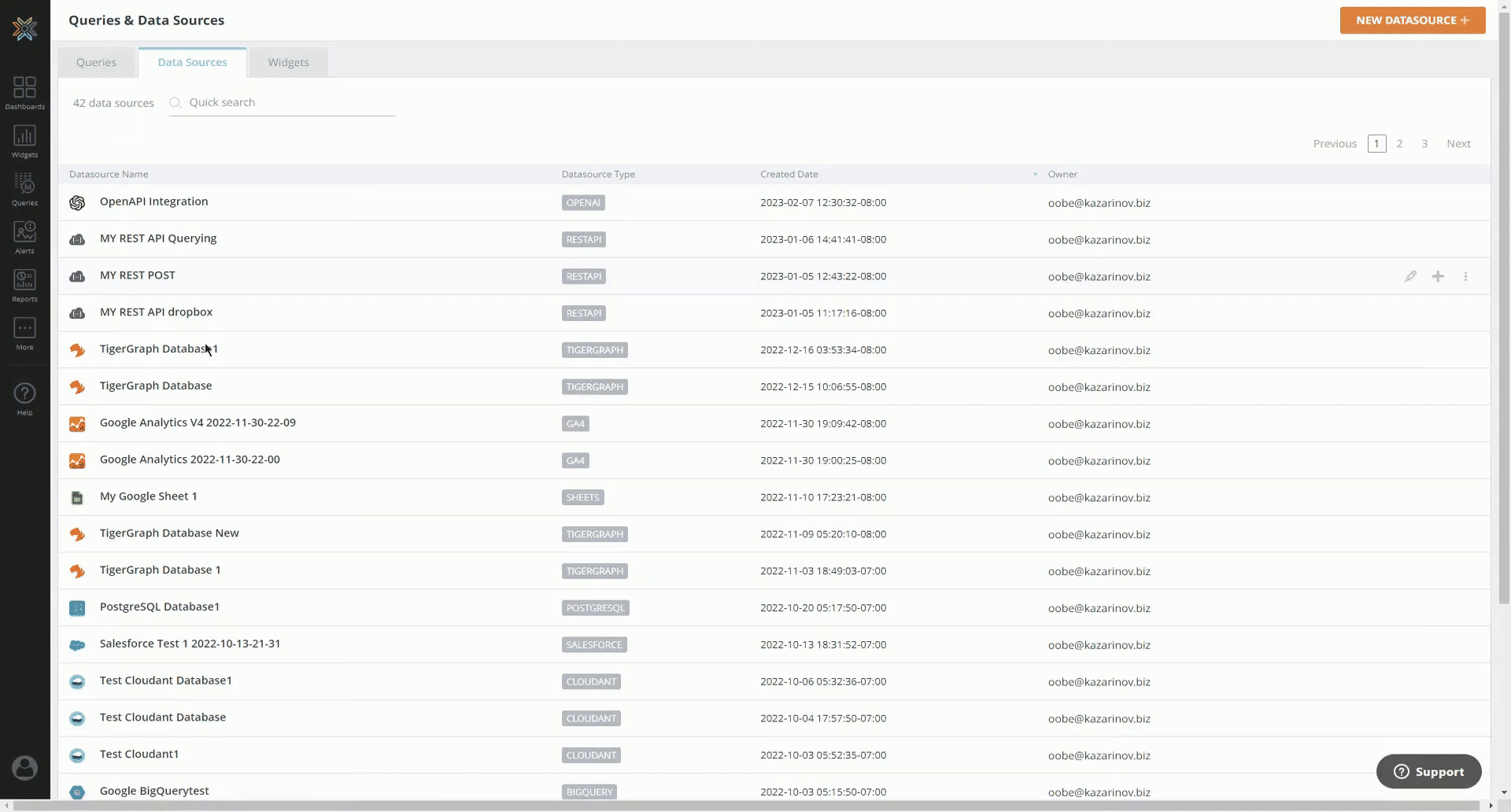Screen dimensions: 1511x812
Task: Go to page 2 of data sources
Action: coord(1399,143)
